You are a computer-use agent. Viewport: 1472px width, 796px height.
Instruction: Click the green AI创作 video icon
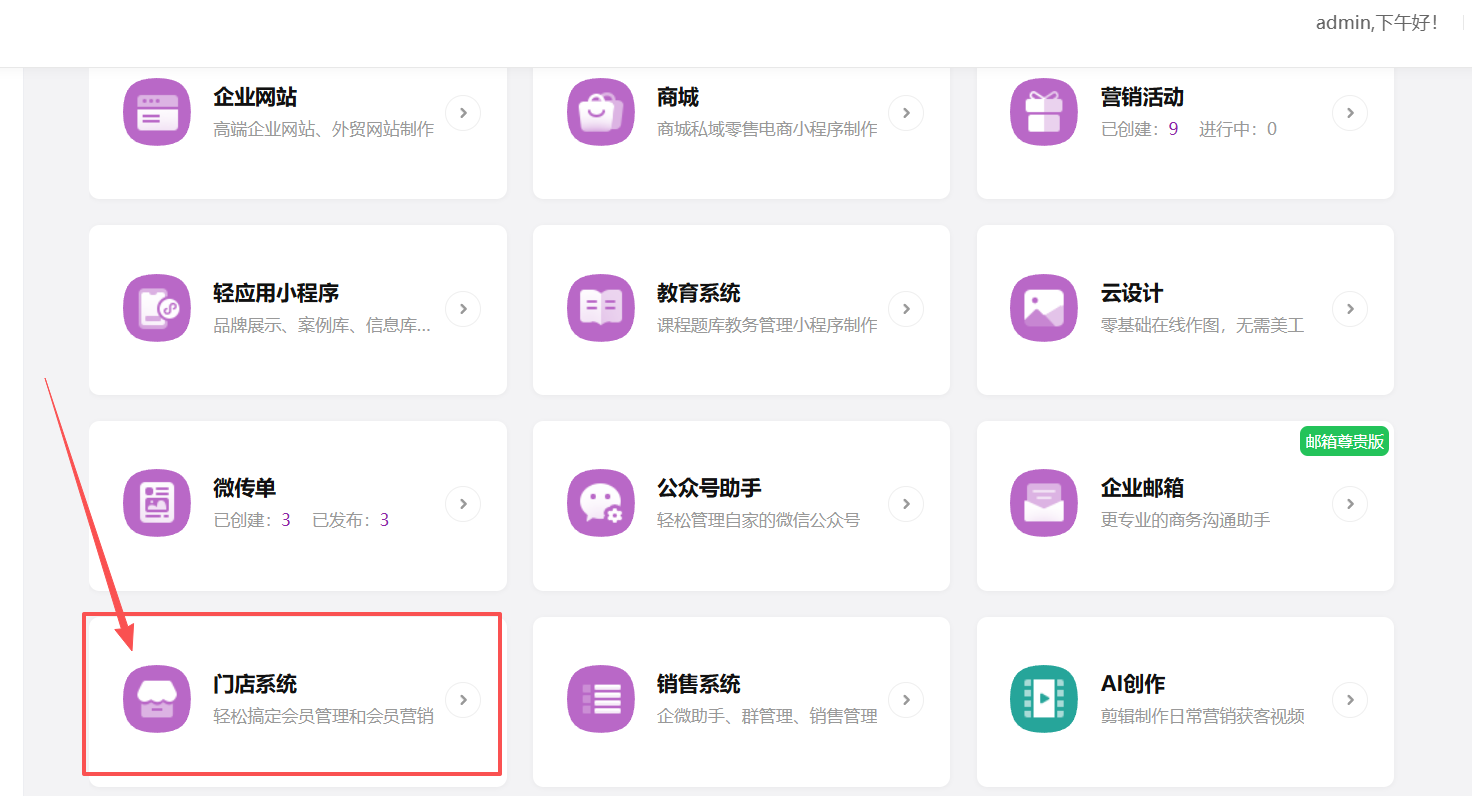(1044, 699)
